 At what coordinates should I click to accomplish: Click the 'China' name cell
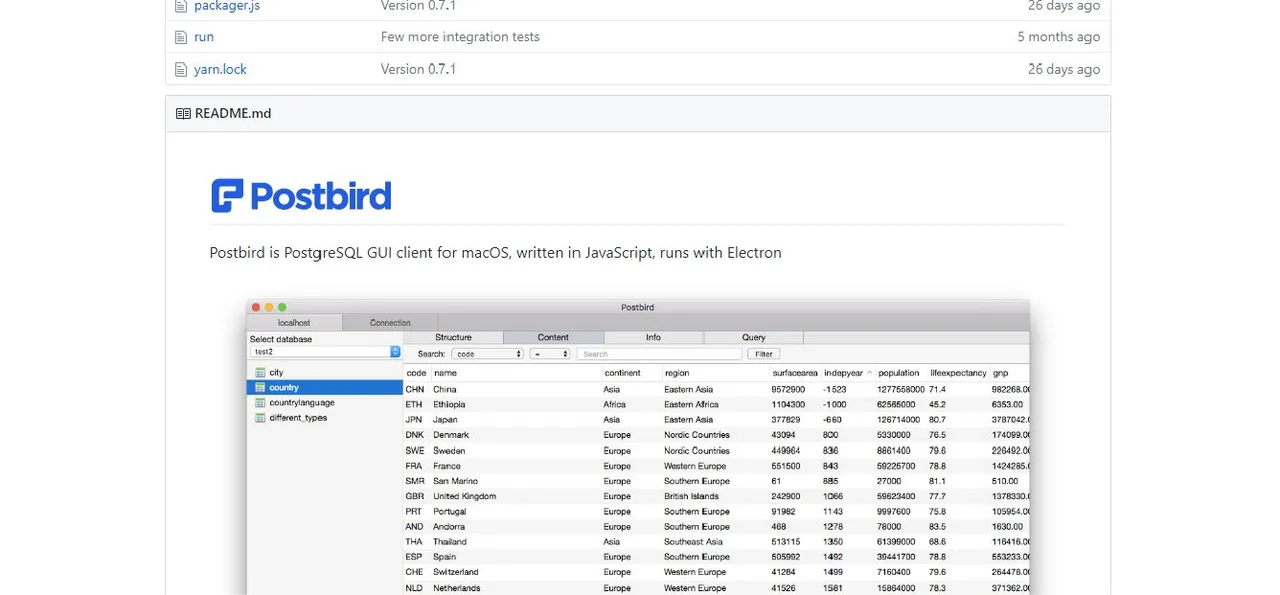[x=445, y=389]
